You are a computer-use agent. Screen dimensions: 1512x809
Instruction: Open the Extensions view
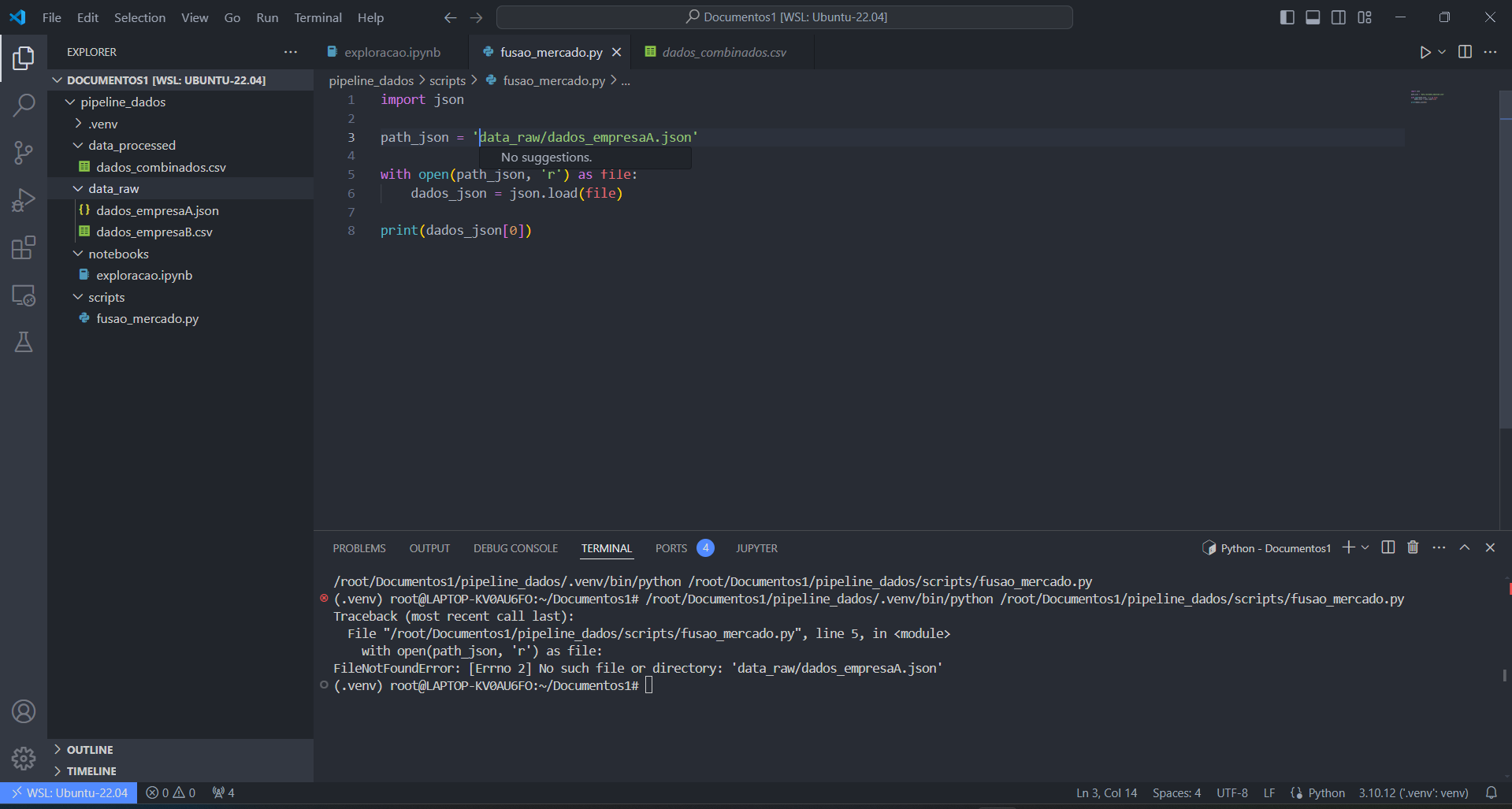click(24, 247)
